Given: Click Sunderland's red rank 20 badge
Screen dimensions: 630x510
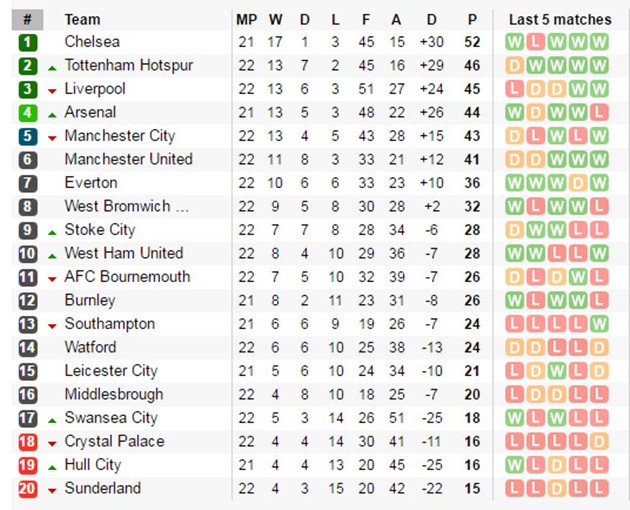Looking at the screenshot, I should (x=28, y=489).
